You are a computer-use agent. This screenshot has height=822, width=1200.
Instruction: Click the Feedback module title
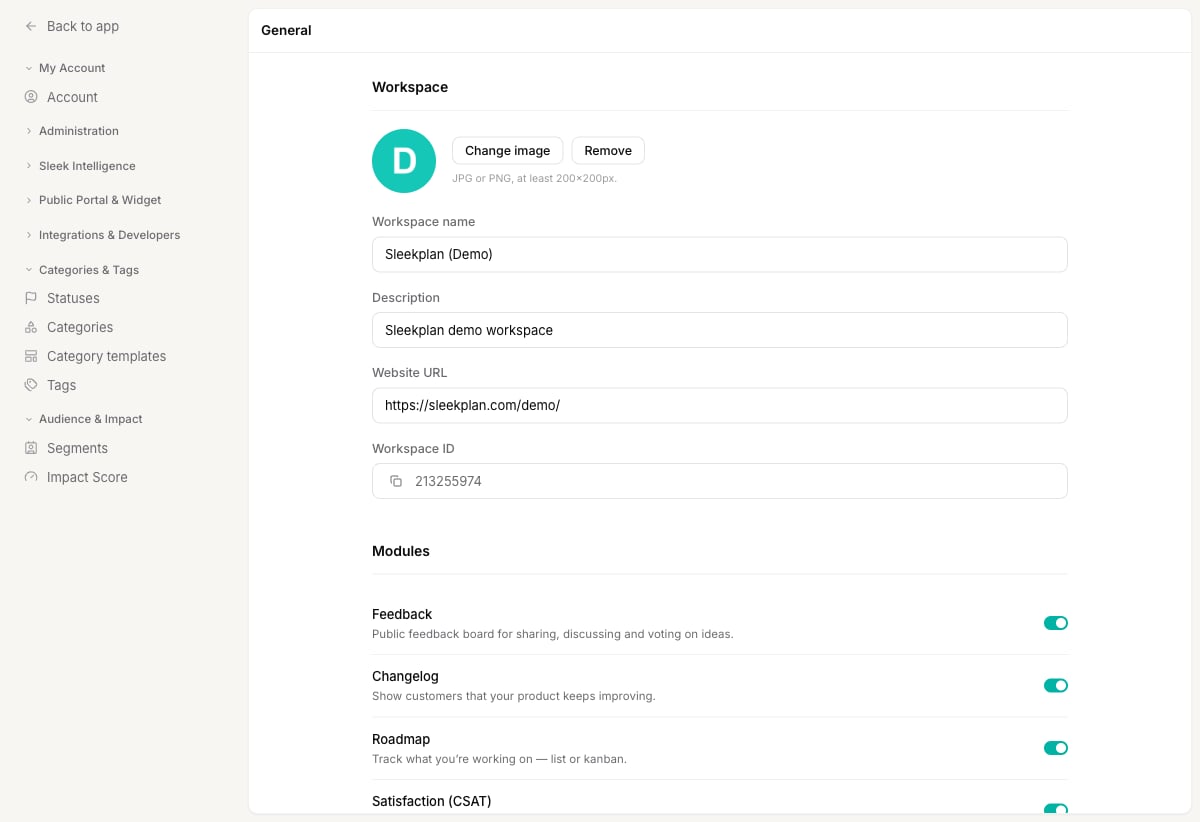point(402,614)
